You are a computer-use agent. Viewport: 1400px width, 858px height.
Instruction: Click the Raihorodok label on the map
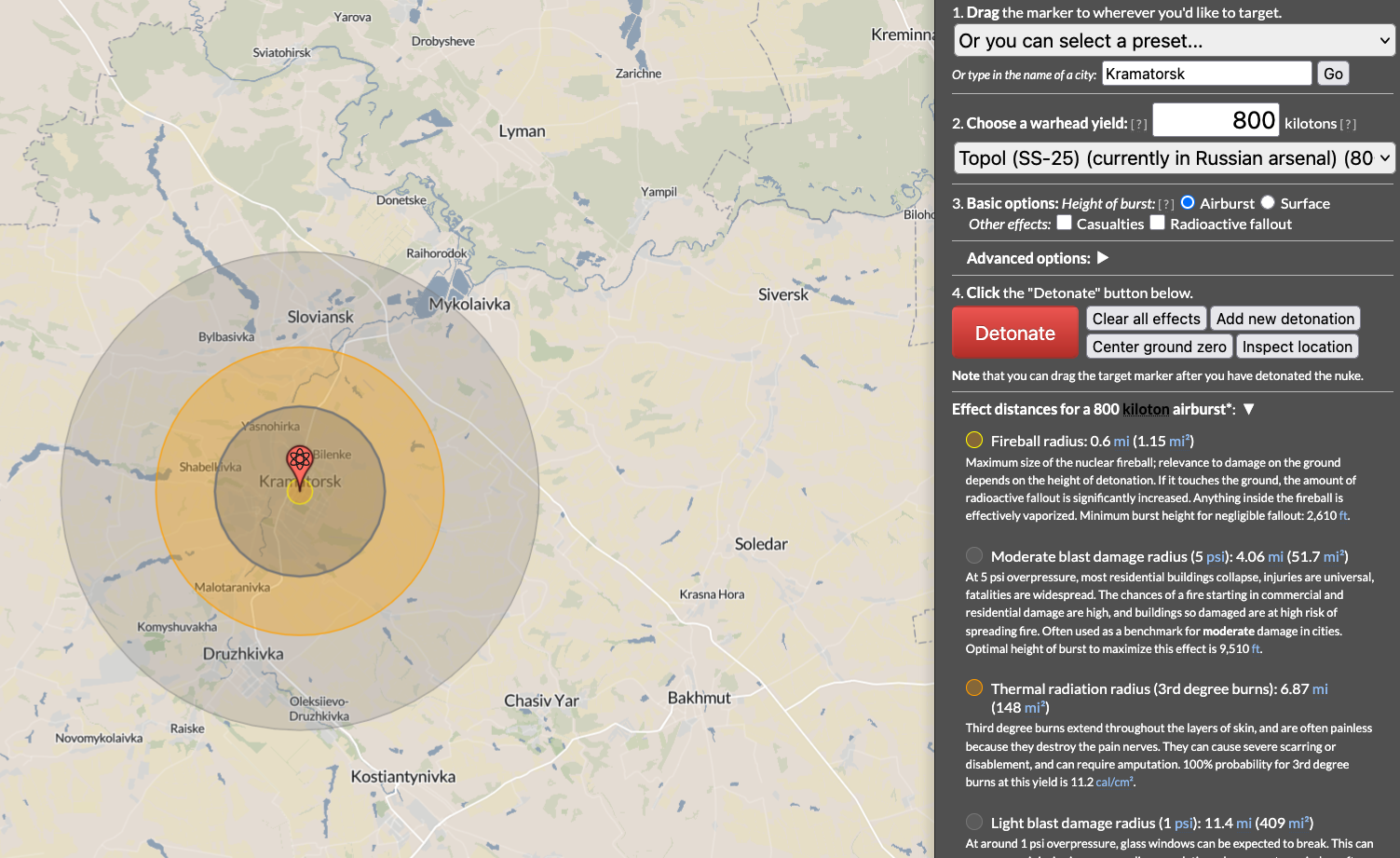[437, 253]
